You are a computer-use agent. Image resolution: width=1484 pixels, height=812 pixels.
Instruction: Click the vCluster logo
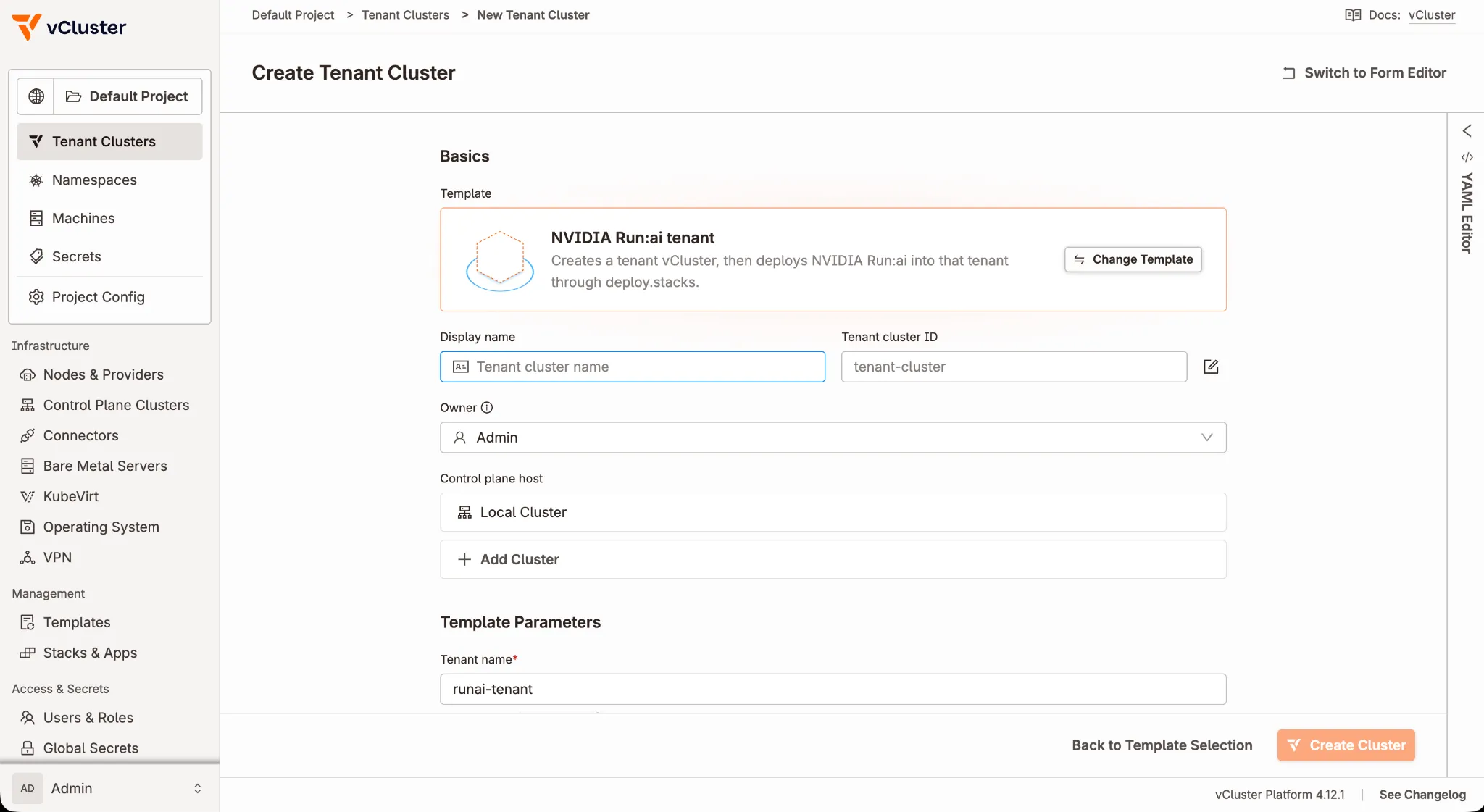click(69, 28)
